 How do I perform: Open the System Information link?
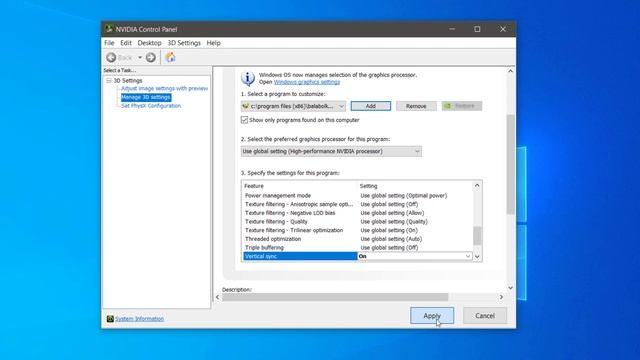tap(140, 319)
